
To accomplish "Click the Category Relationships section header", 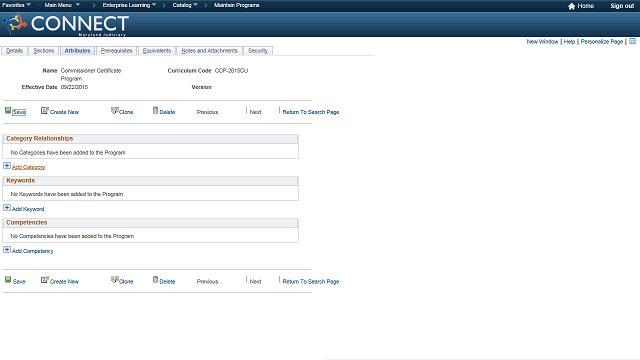I will (150, 139).
